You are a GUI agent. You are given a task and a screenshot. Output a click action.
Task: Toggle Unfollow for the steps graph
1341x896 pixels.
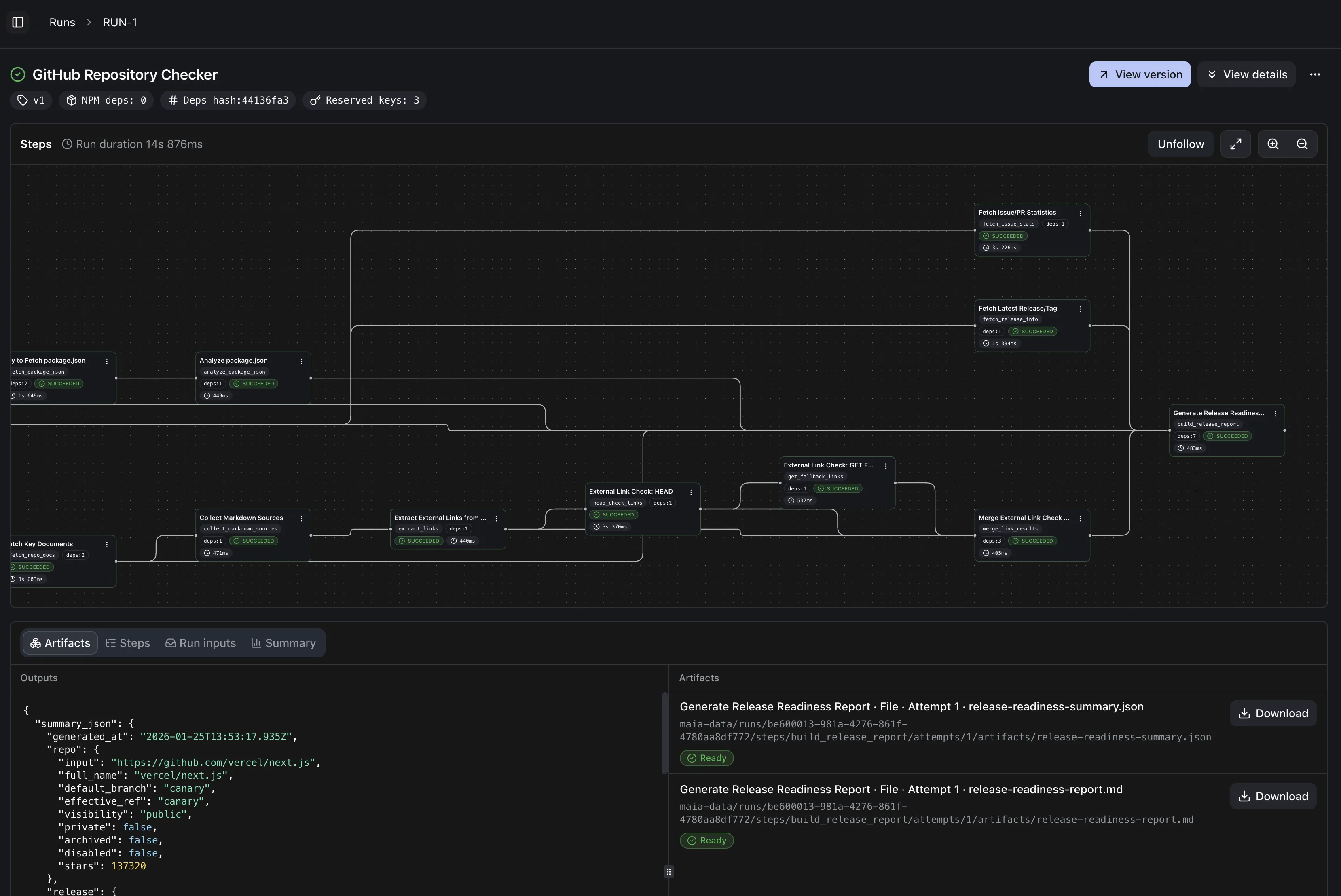click(1180, 144)
